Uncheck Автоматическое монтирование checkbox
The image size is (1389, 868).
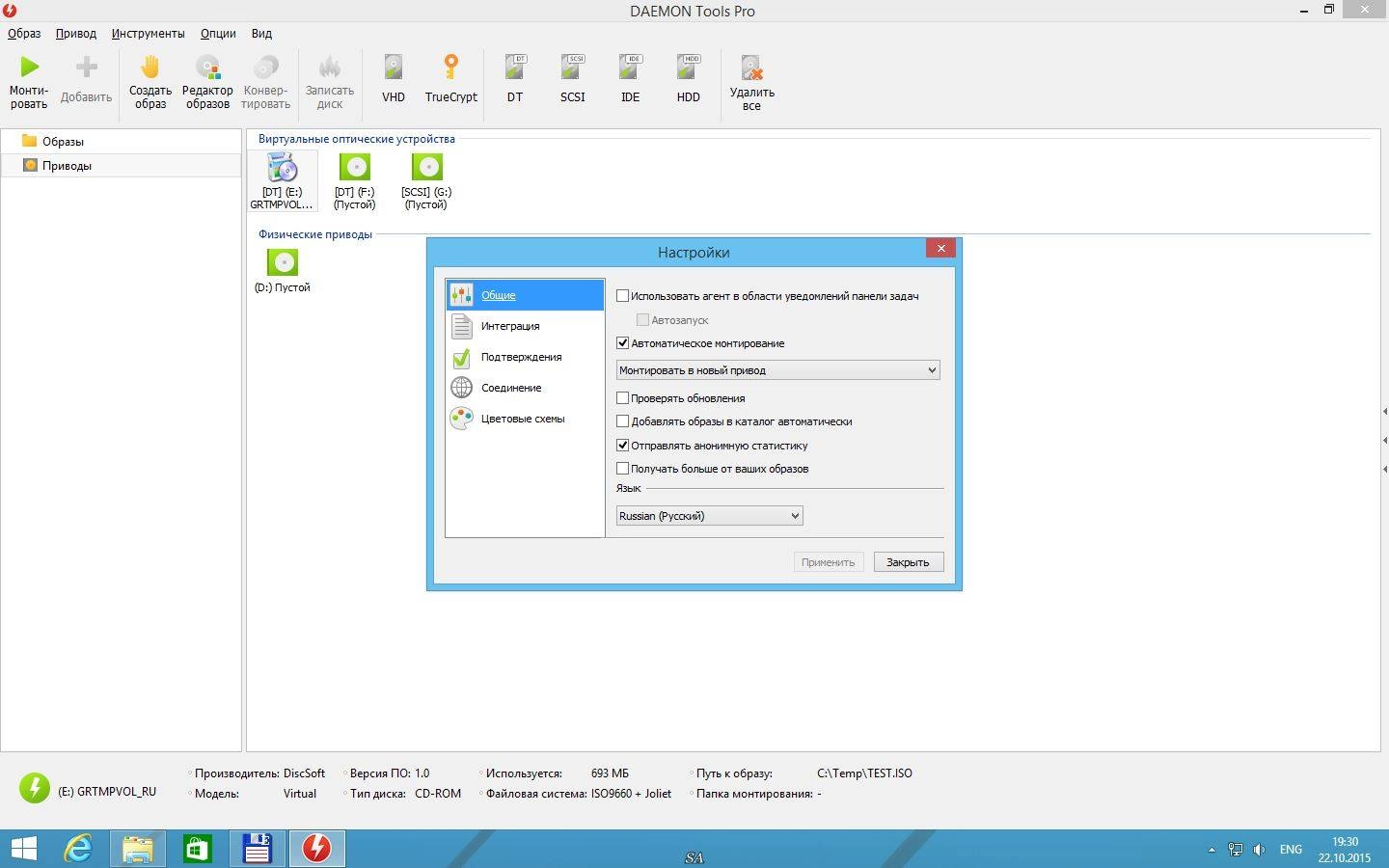(x=622, y=343)
